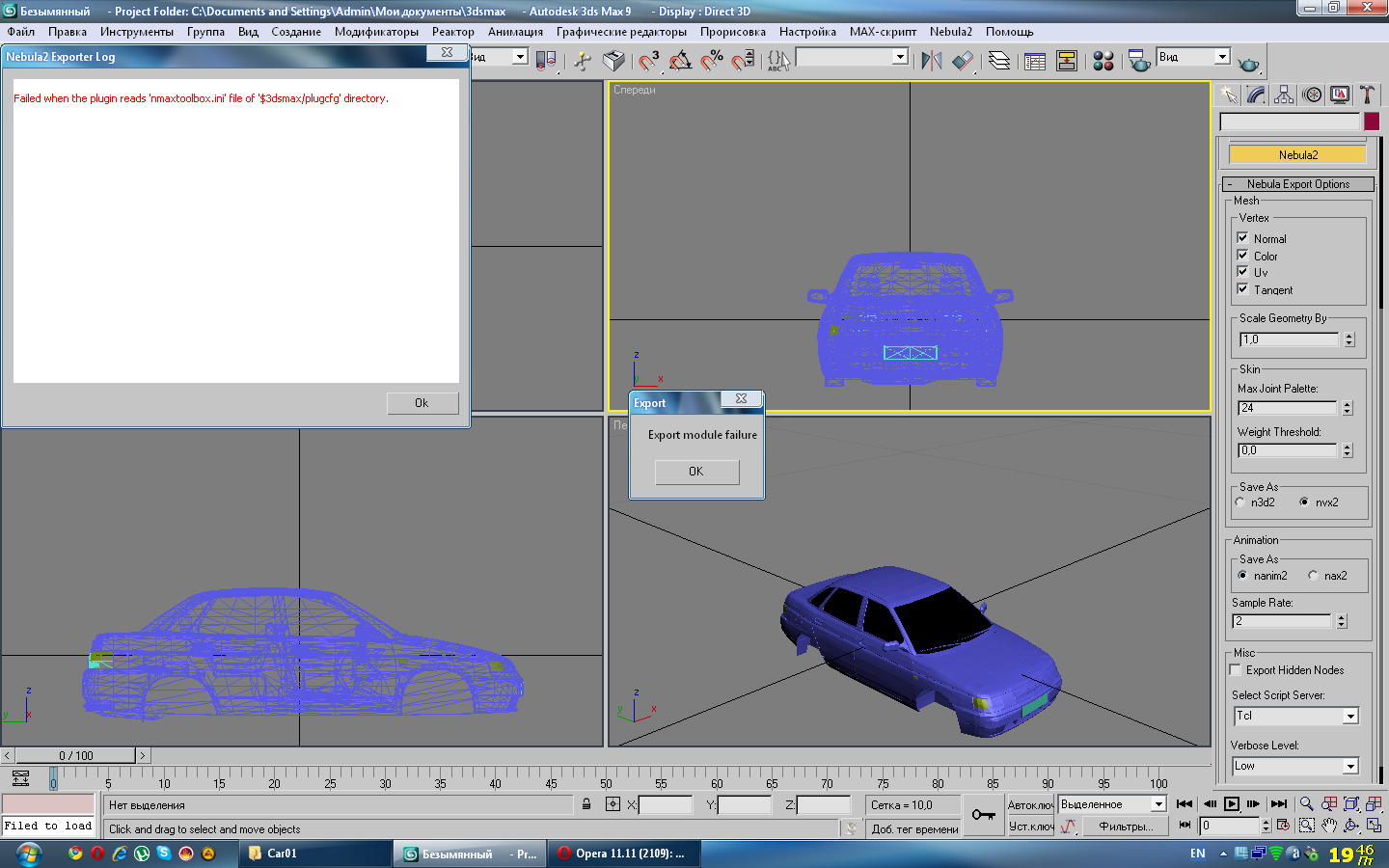Uncheck the Color vertex checkbox

tap(1242, 255)
